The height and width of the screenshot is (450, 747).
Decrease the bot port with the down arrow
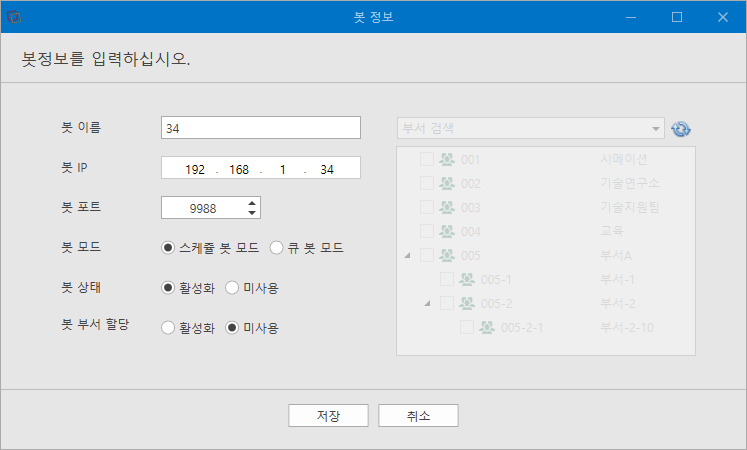[x=252, y=213]
